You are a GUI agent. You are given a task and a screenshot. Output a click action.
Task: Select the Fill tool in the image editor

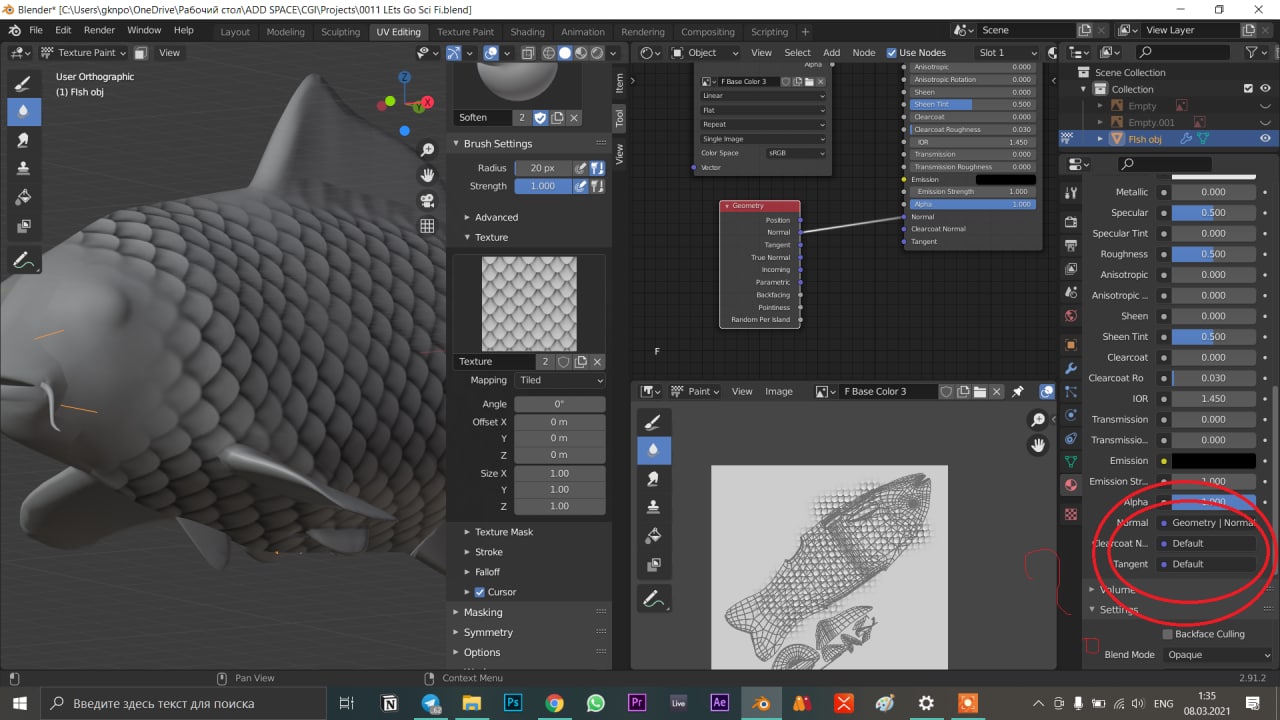pyautogui.click(x=654, y=536)
